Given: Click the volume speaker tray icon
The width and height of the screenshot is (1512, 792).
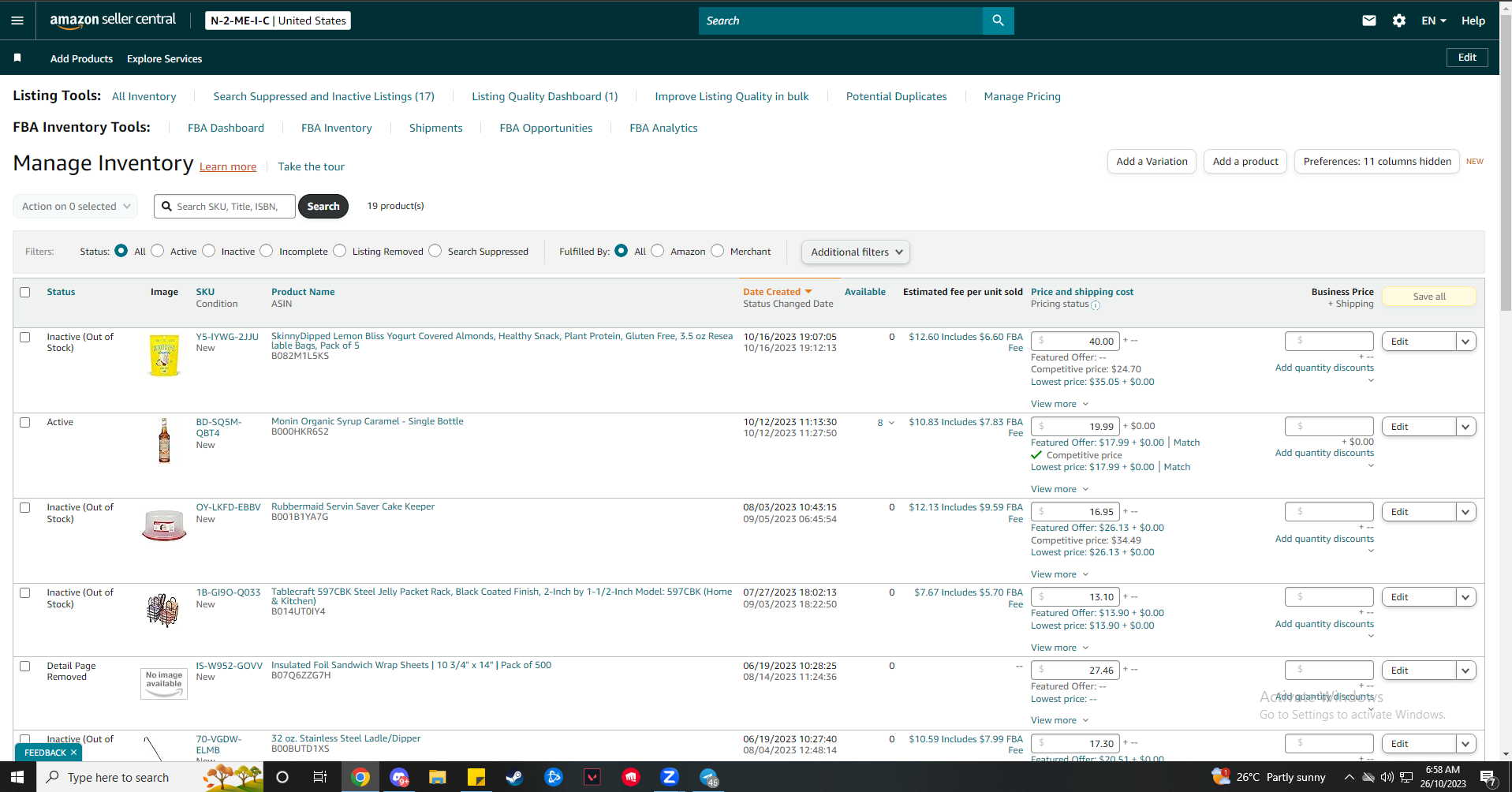Looking at the screenshot, I should coord(1387,777).
